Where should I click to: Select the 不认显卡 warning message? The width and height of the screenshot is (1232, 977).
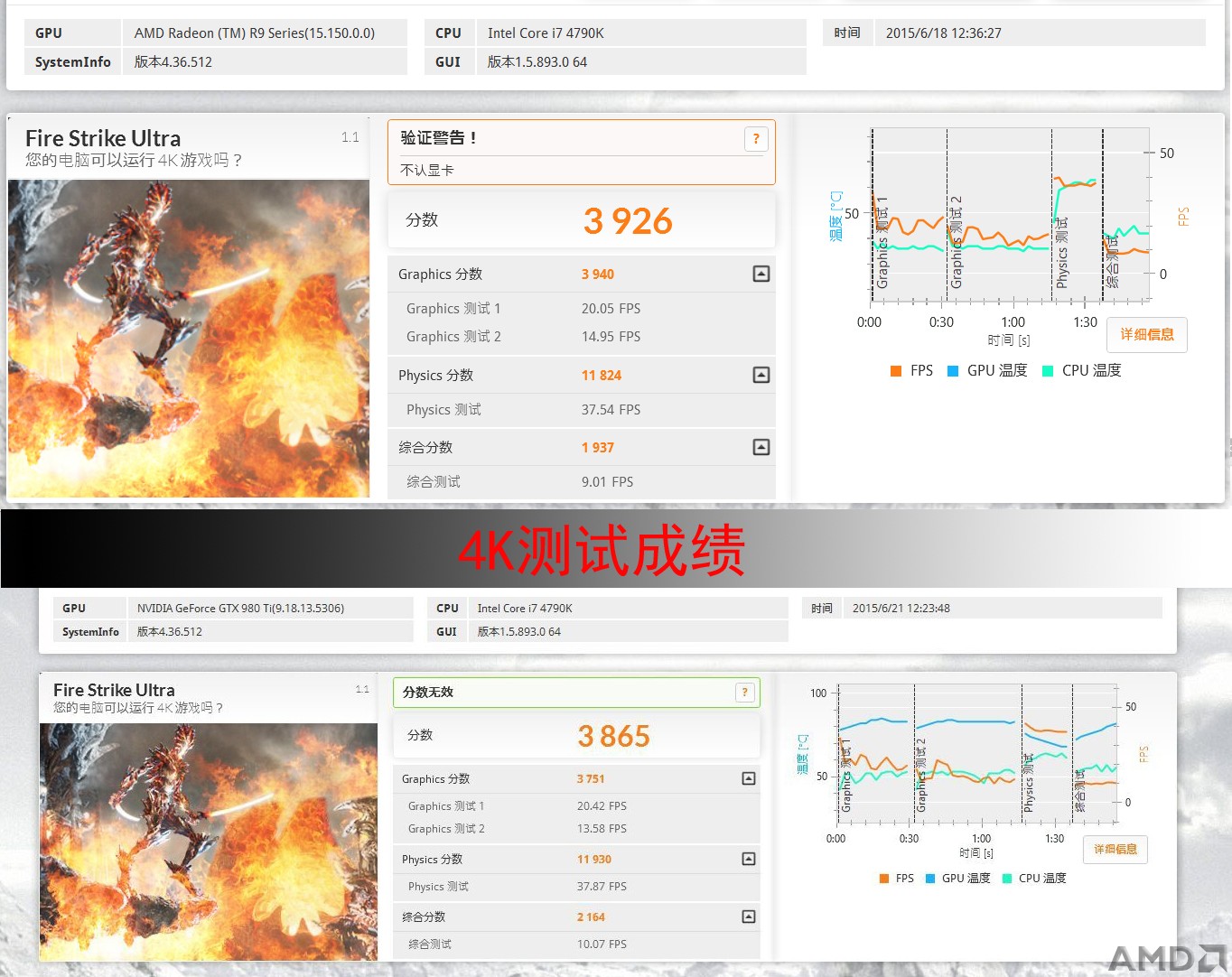point(427,170)
